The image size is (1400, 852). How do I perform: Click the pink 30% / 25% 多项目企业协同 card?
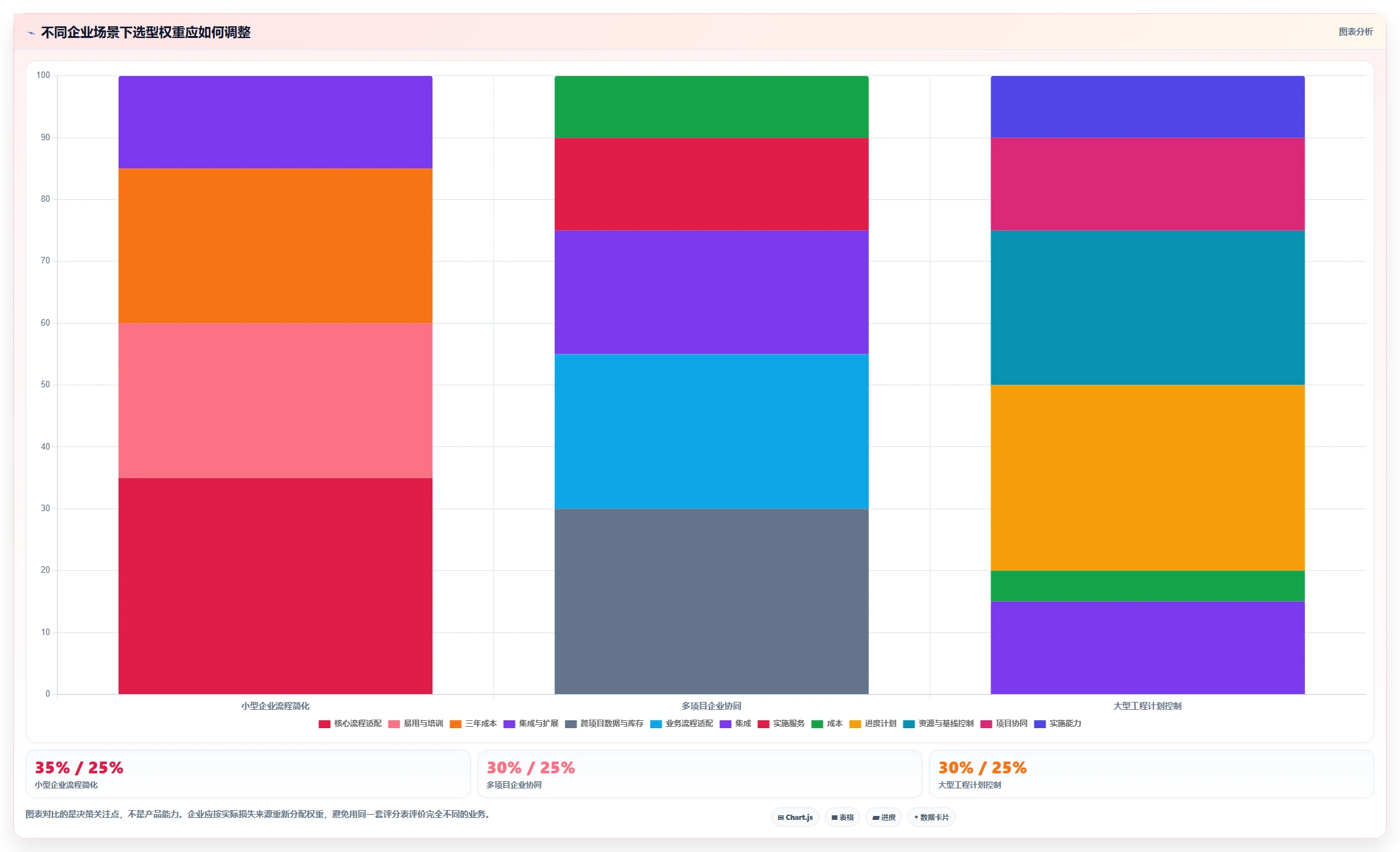click(700, 774)
